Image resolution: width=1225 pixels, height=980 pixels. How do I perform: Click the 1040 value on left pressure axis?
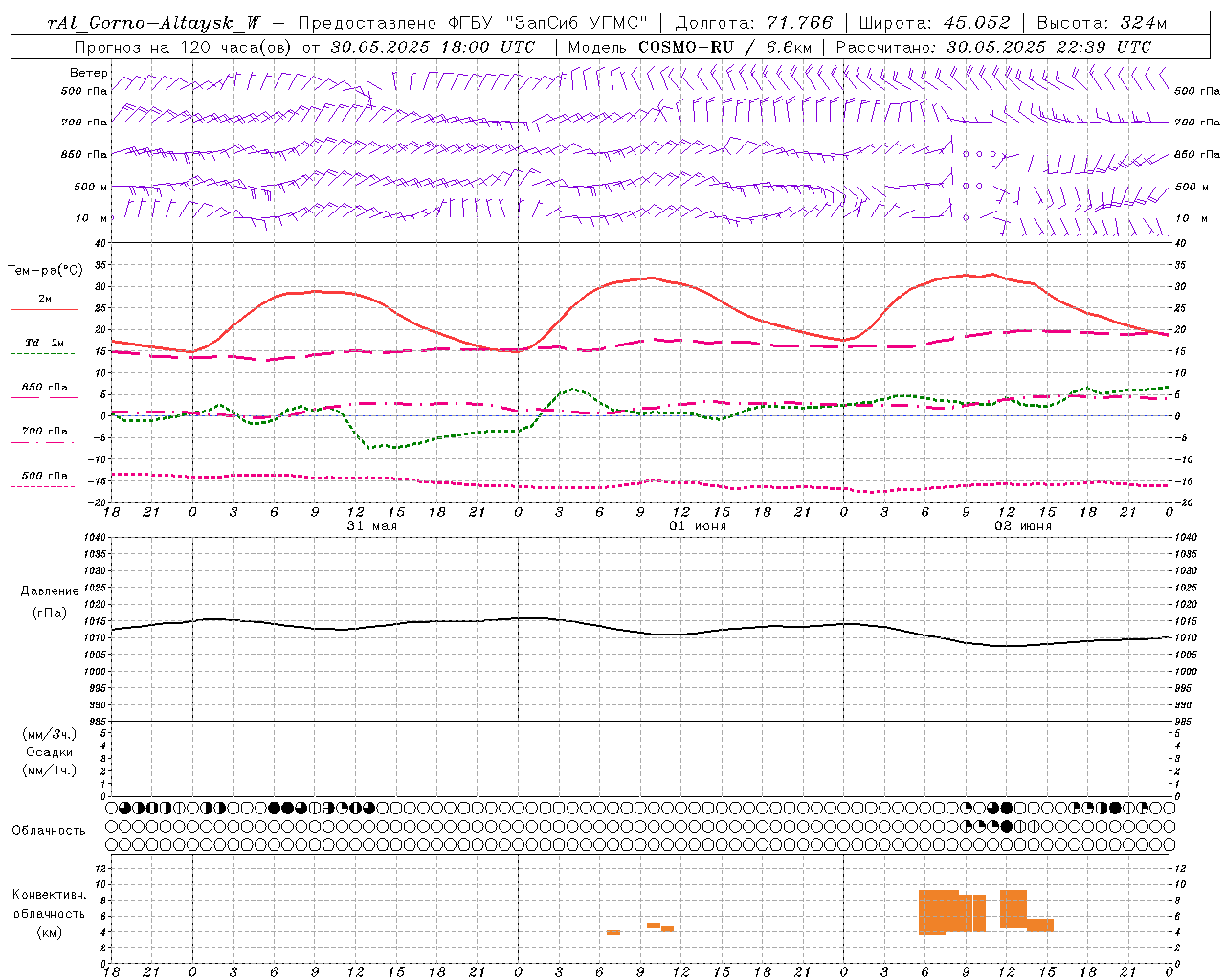97,537
